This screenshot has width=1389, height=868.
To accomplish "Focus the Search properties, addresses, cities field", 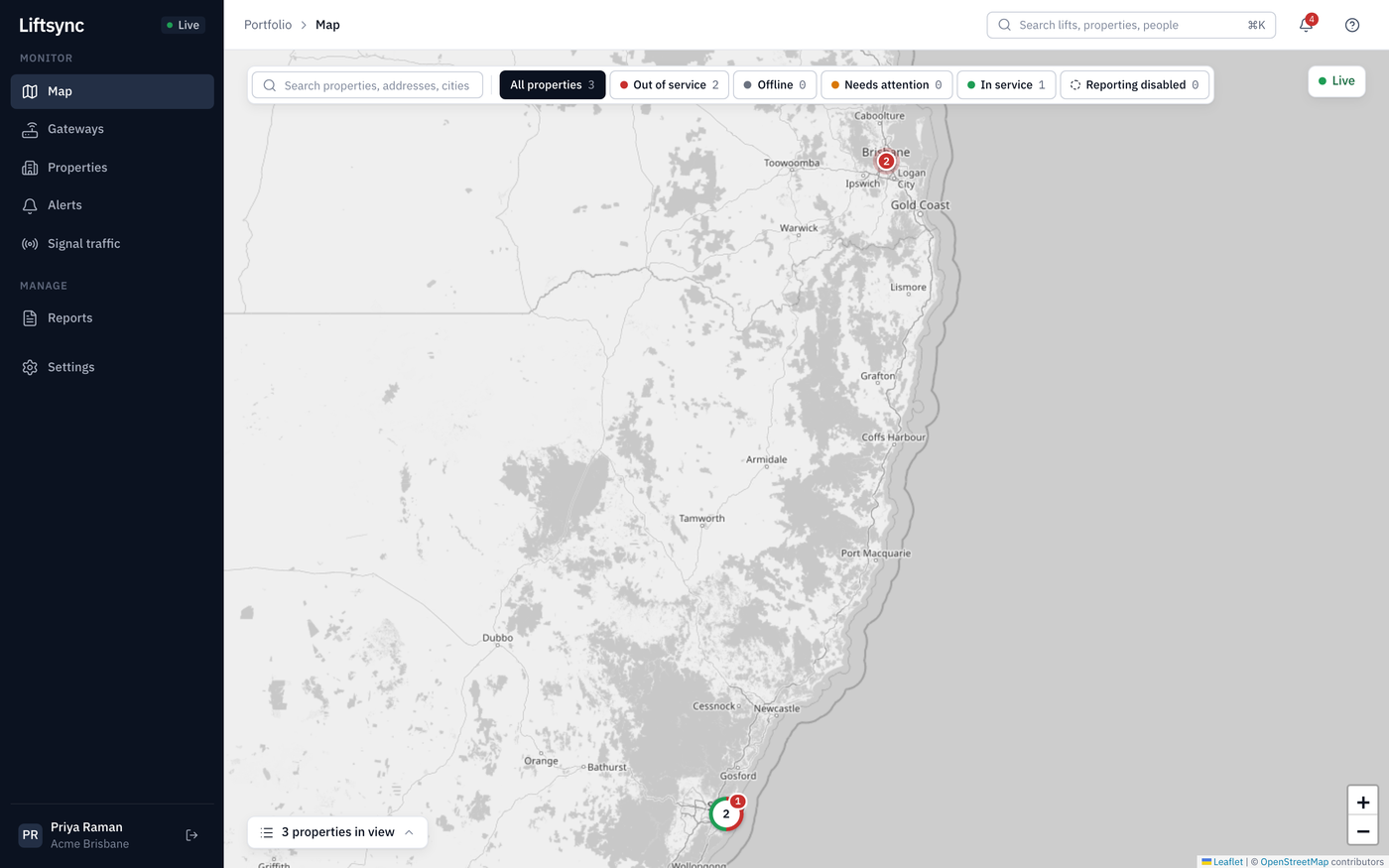I will tap(367, 85).
